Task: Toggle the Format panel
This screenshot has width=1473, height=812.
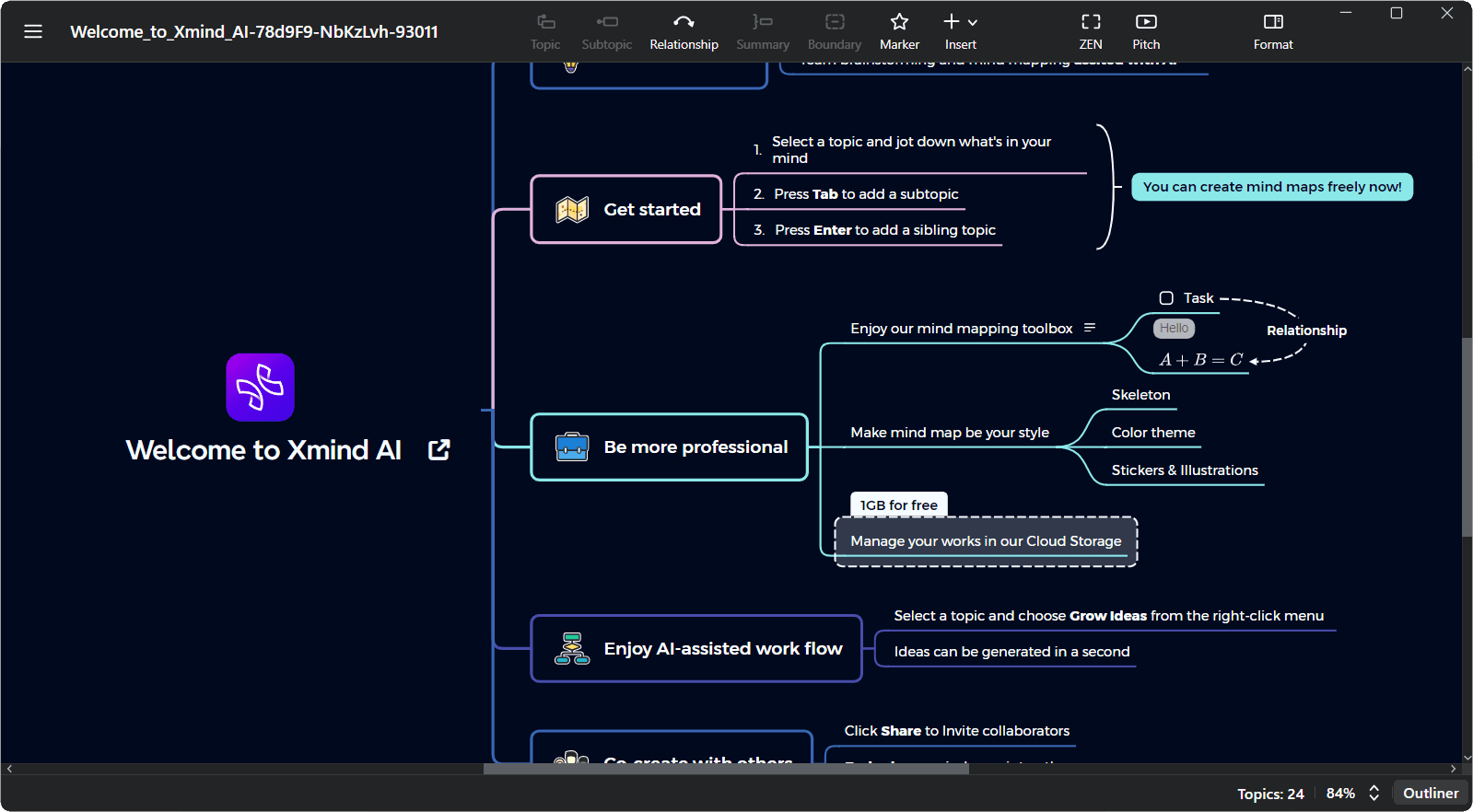Action: [1273, 31]
